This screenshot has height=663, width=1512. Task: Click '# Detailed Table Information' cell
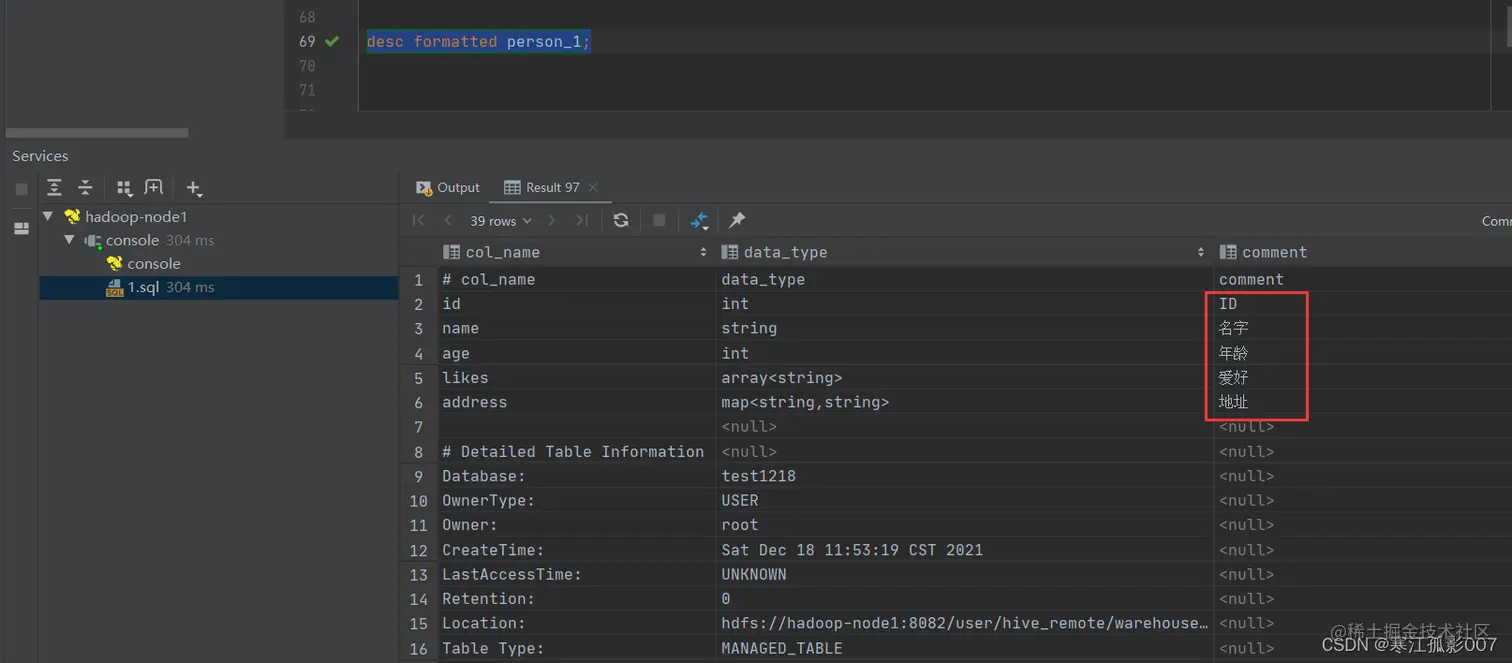[x=576, y=451]
